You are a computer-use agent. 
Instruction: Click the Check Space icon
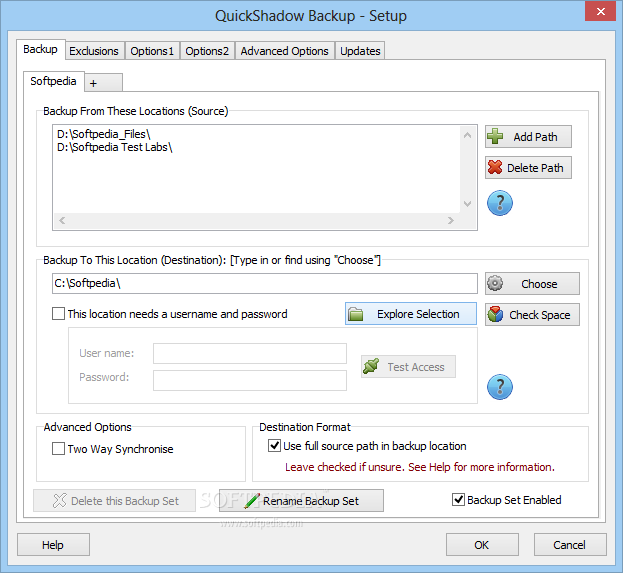pyautogui.click(x=495, y=314)
